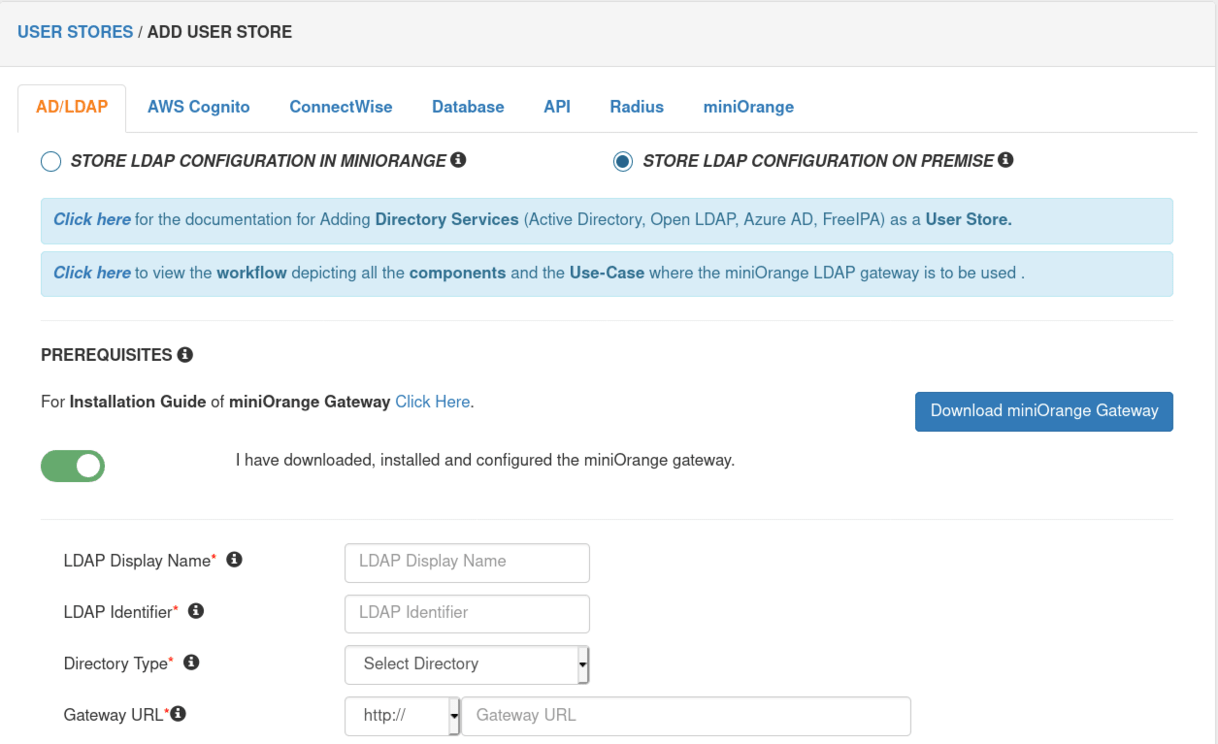Open Installation Guide Click Here link
The width and height of the screenshot is (1218, 744).
pos(432,402)
